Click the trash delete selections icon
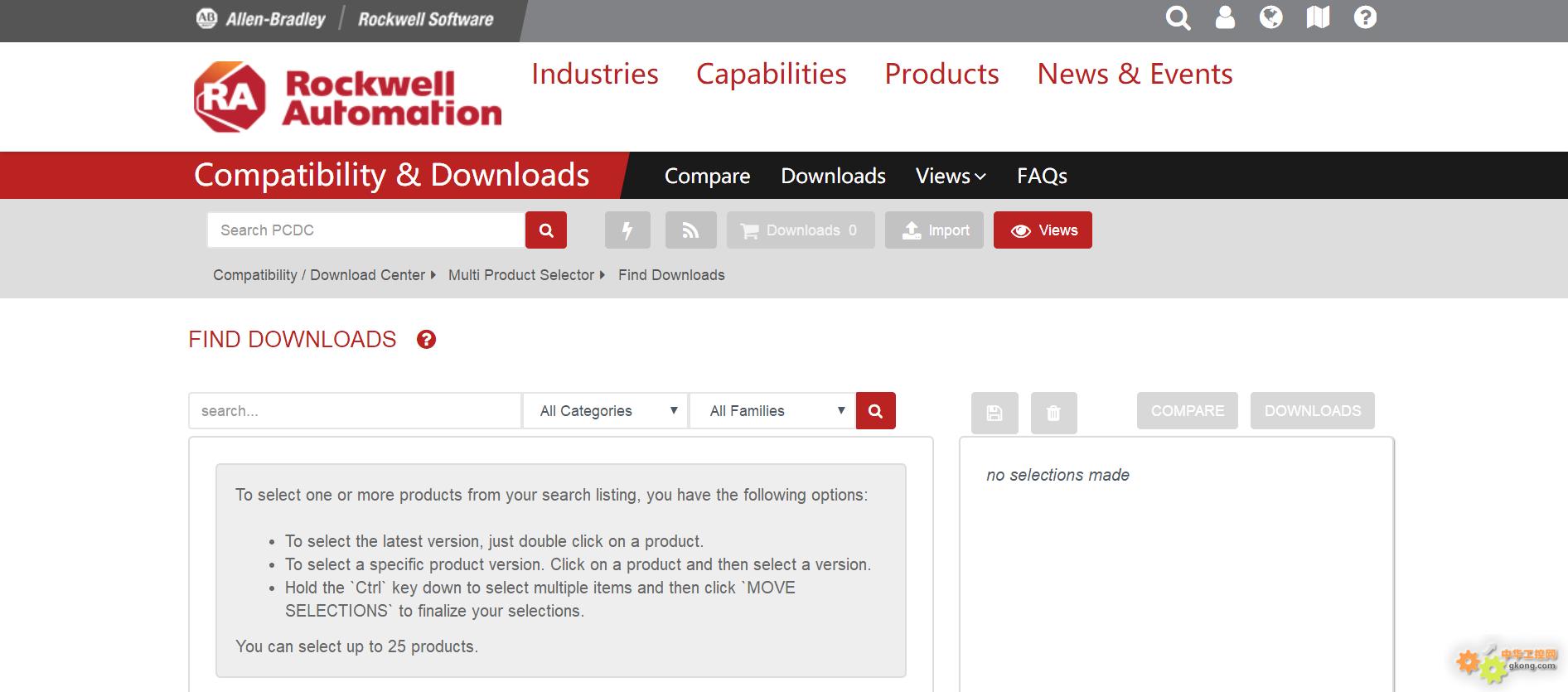Viewport: 1568px width, 692px height. pyautogui.click(x=1054, y=413)
